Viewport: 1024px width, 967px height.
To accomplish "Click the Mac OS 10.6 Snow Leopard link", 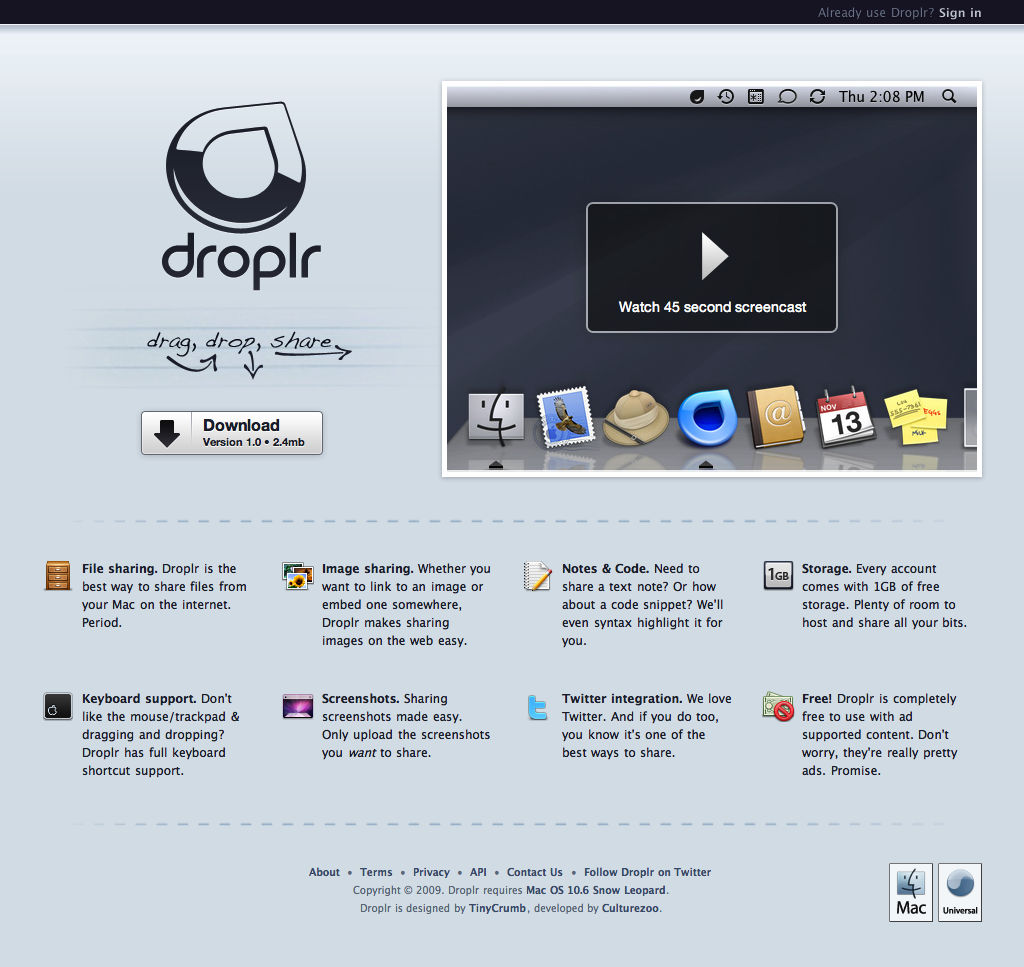I will pos(596,890).
